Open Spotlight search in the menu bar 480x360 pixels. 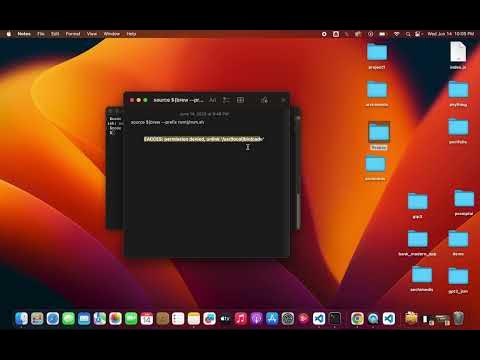(408, 34)
